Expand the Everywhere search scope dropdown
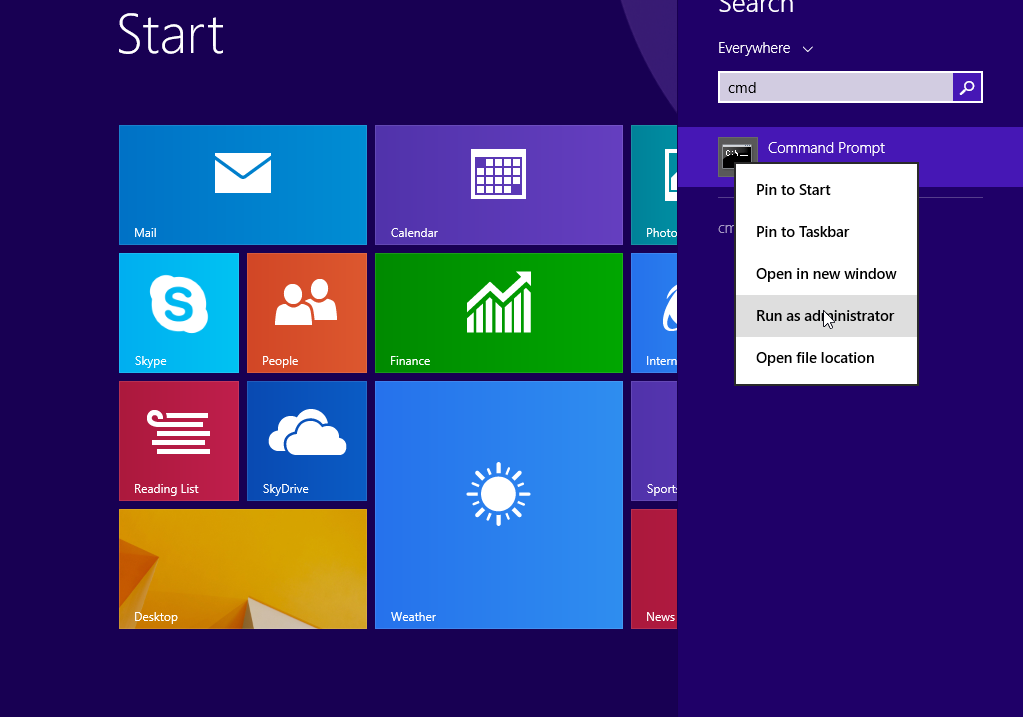Screen dimensions: 1023x717 click(x=765, y=48)
